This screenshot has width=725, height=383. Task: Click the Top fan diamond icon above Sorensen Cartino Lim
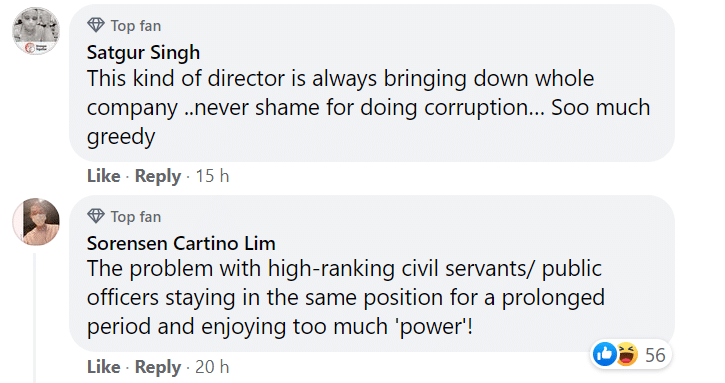coord(96,216)
